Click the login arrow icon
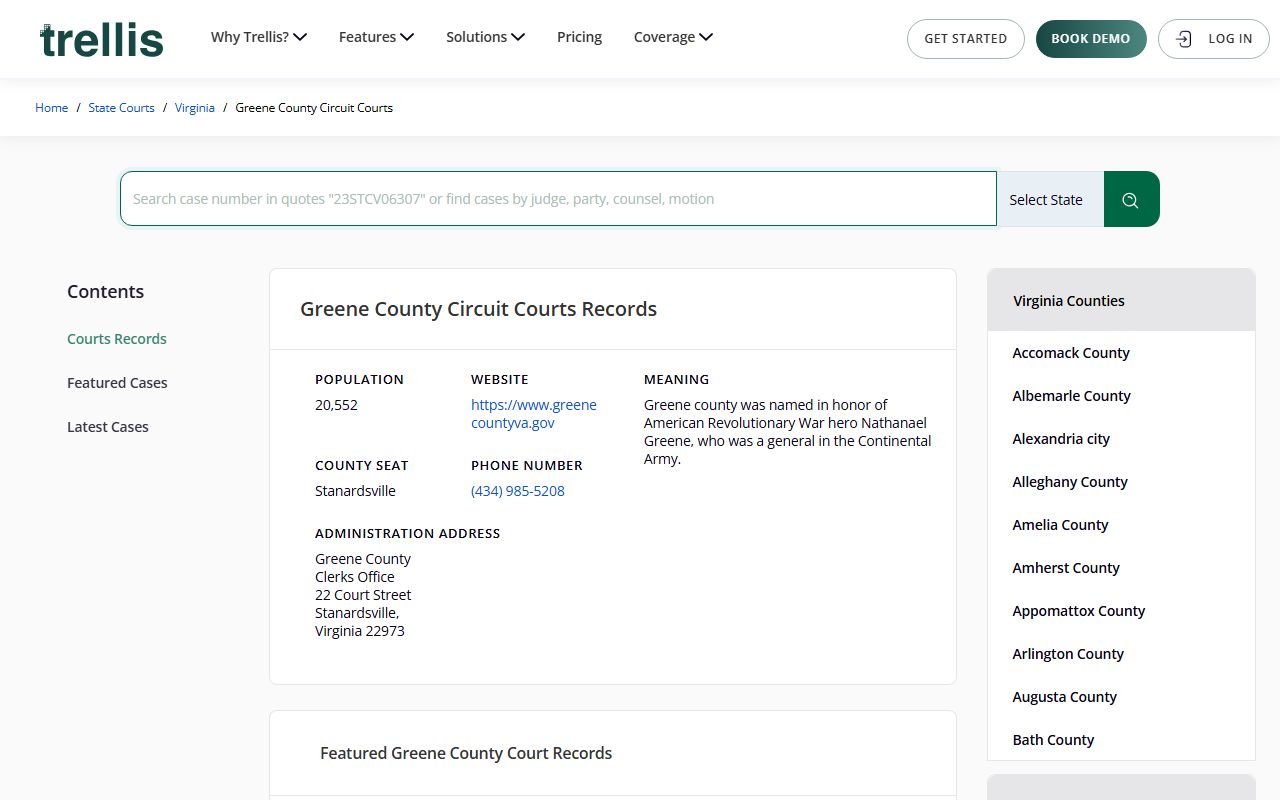Image resolution: width=1280 pixels, height=800 pixels. coord(1184,39)
